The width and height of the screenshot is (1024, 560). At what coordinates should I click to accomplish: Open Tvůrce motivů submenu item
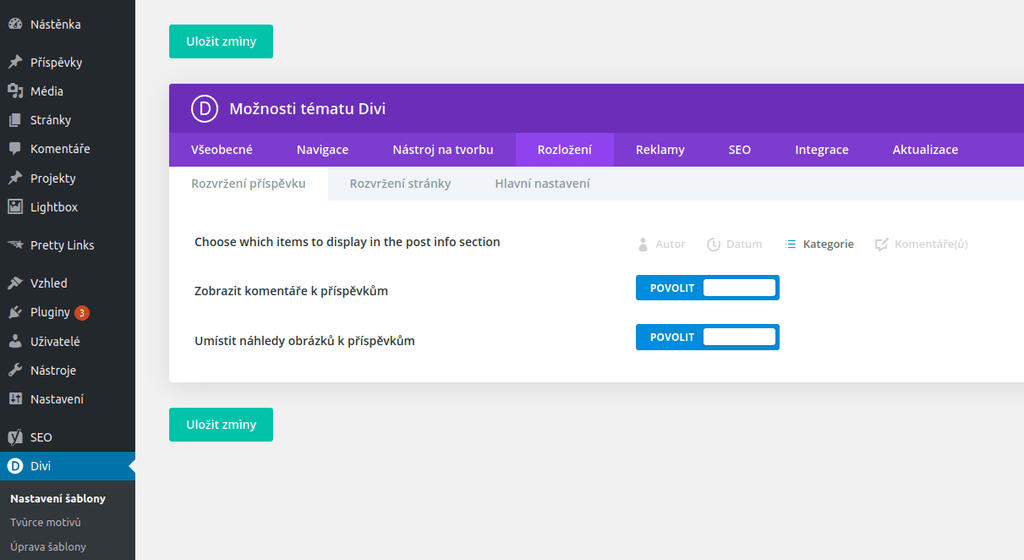click(46, 522)
